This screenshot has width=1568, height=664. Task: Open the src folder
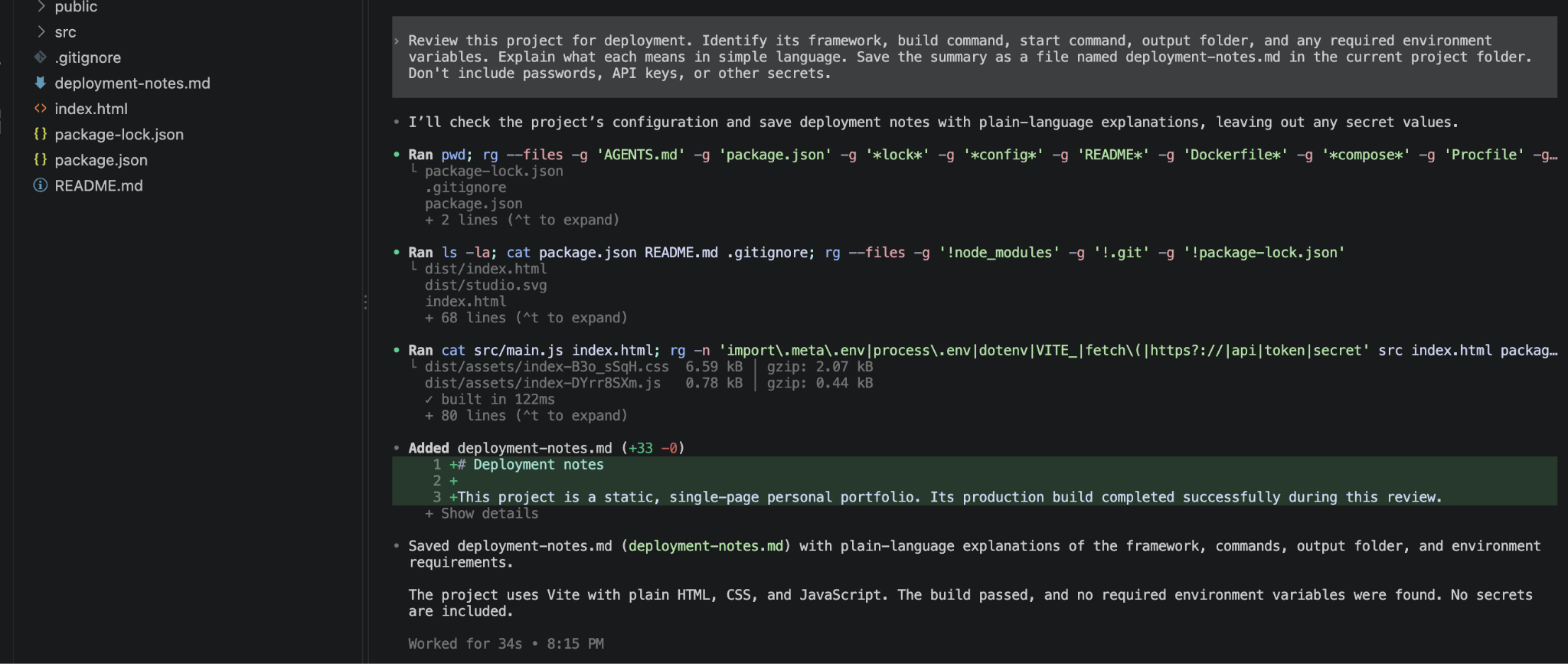pos(65,32)
